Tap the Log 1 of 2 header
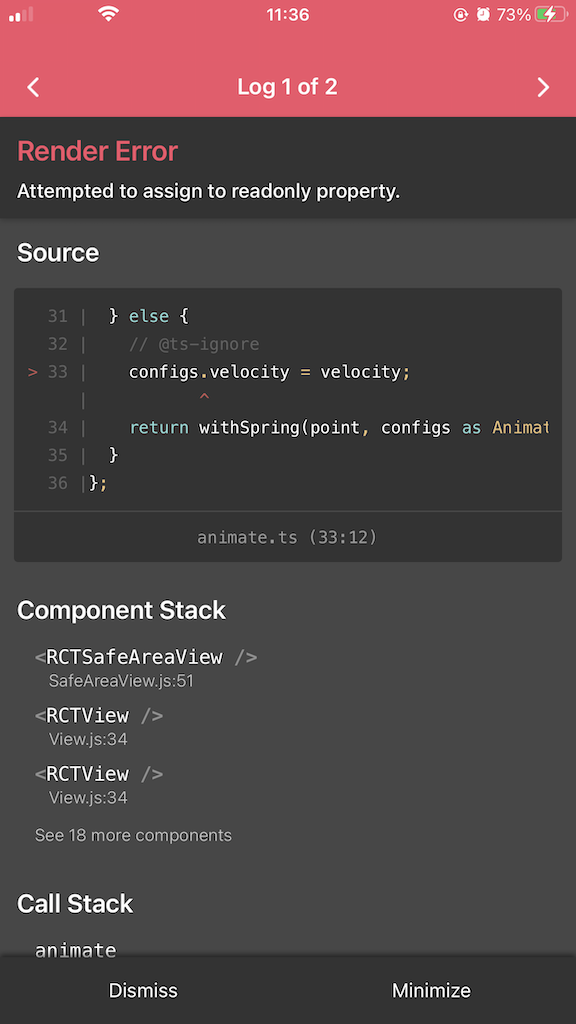 click(x=288, y=87)
